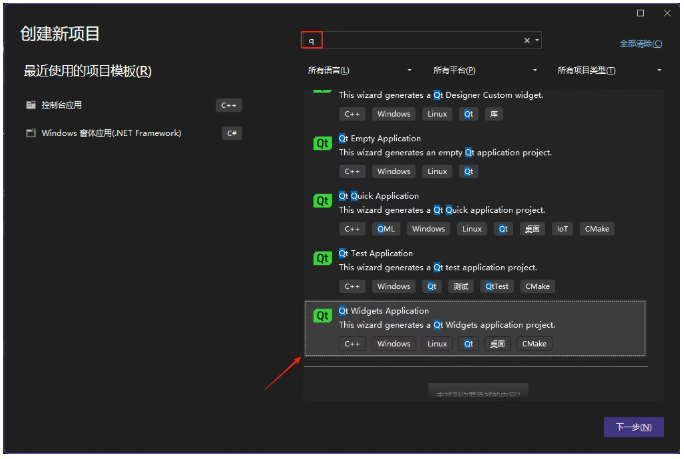Open the 所有语言 language filter dropdown

pyautogui.click(x=359, y=70)
